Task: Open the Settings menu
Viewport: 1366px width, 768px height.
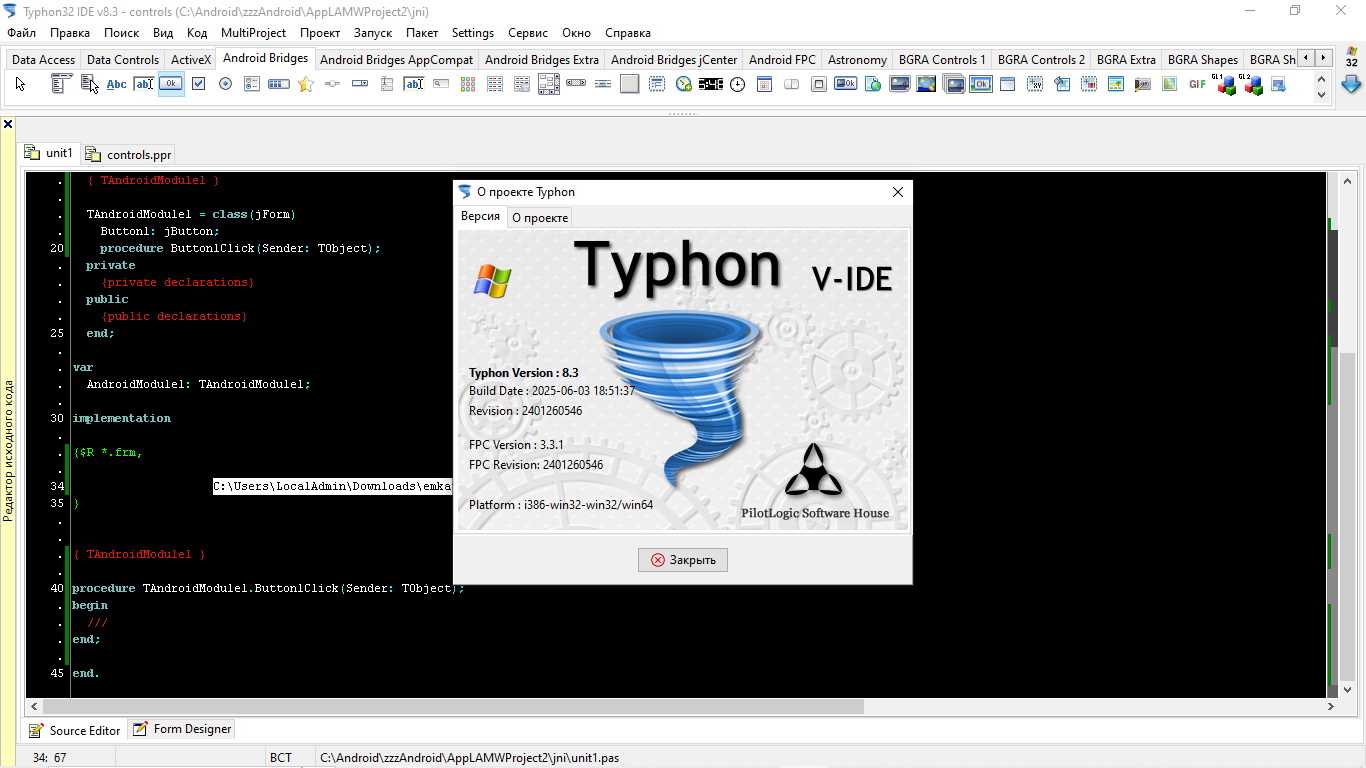Action: click(x=473, y=33)
